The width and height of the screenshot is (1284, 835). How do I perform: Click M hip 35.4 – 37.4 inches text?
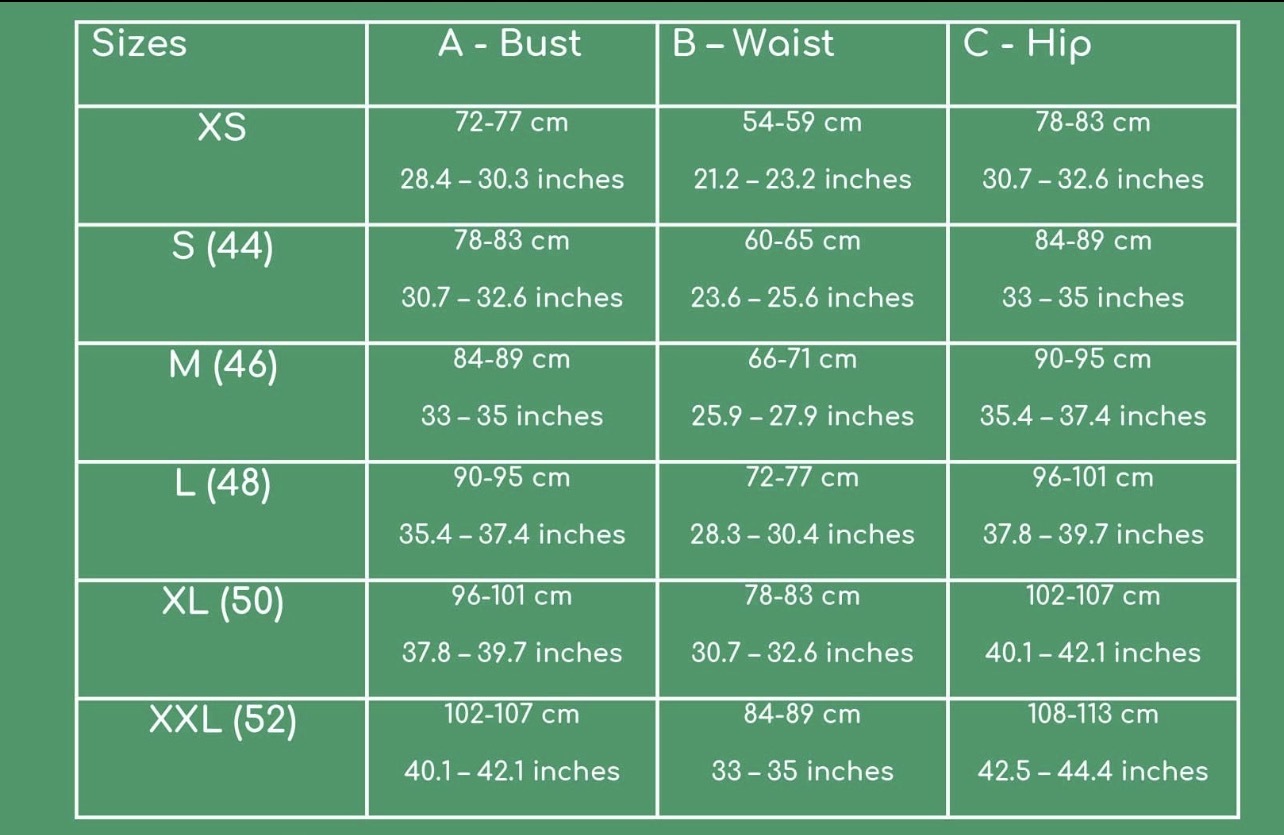[1093, 416]
